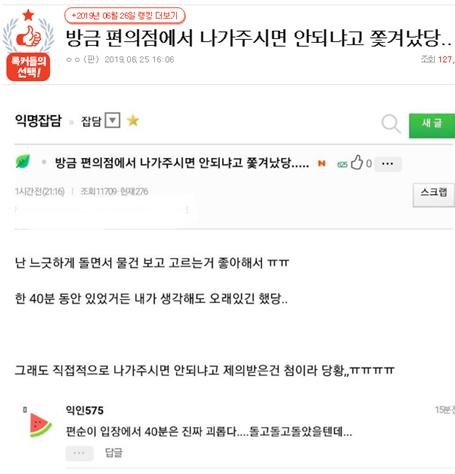Open the comment three-dot menu
Viewport: 455px width, 474px height.
[x=79, y=453]
